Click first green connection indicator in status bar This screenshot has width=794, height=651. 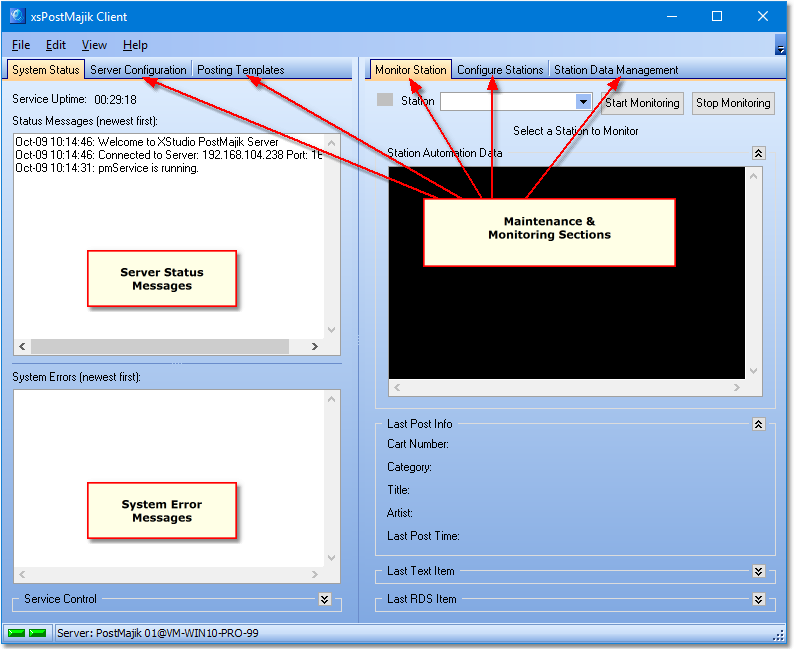click(x=16, y=633)
